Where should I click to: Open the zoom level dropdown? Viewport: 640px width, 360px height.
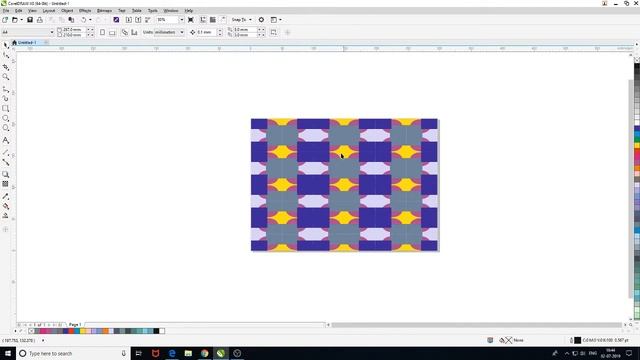pos(182,20)
